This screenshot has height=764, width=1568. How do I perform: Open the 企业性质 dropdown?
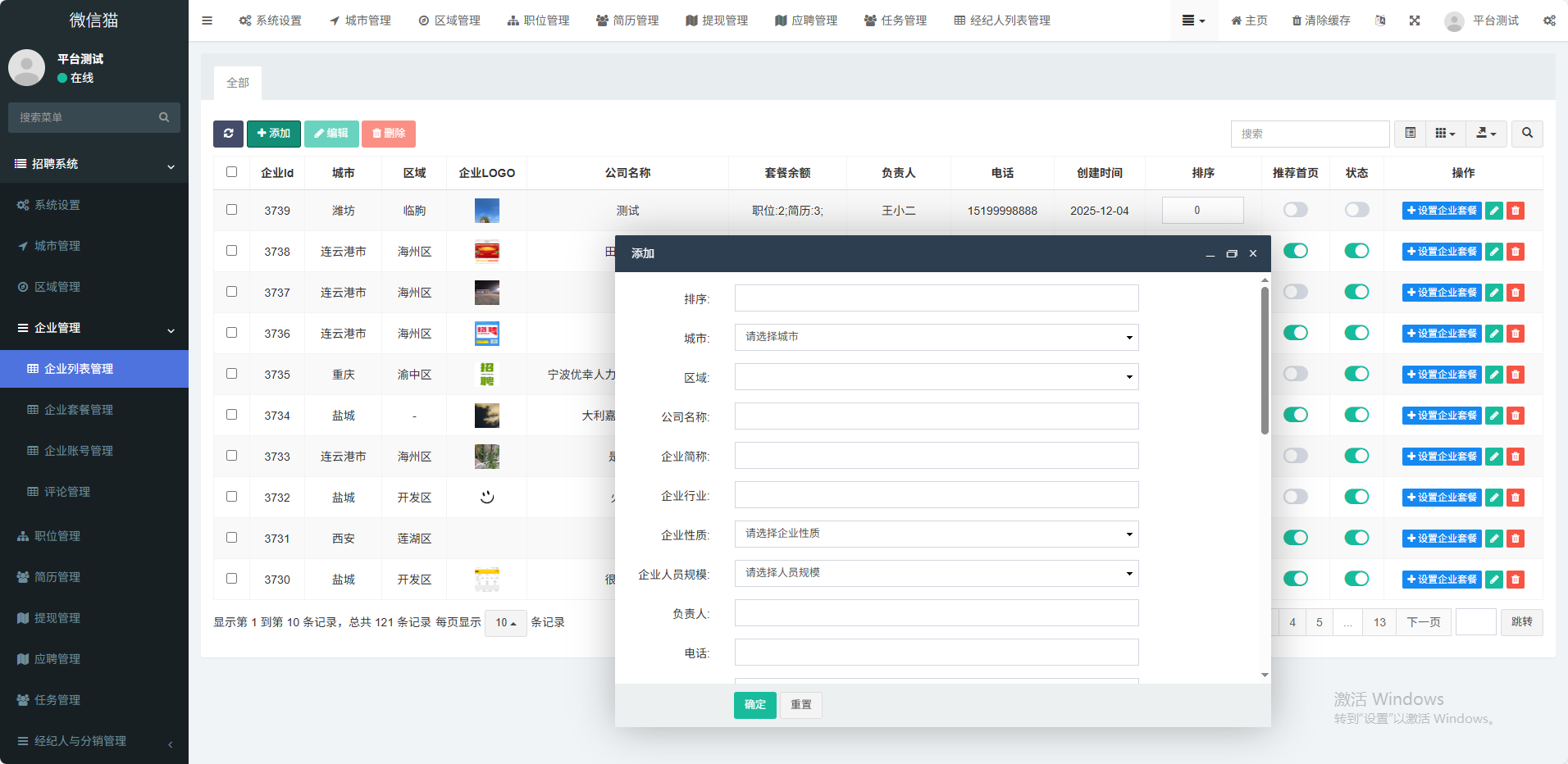click(936, 534)
